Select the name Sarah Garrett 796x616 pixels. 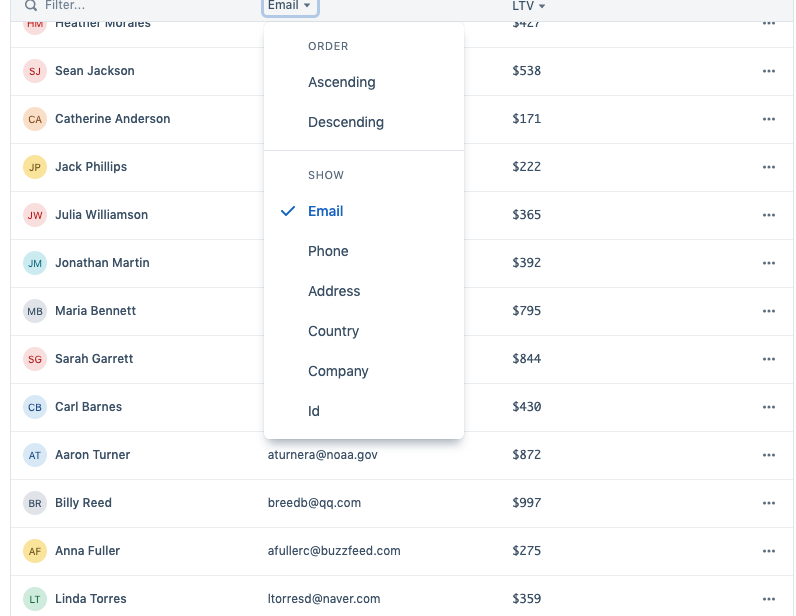tap(94, 359)
